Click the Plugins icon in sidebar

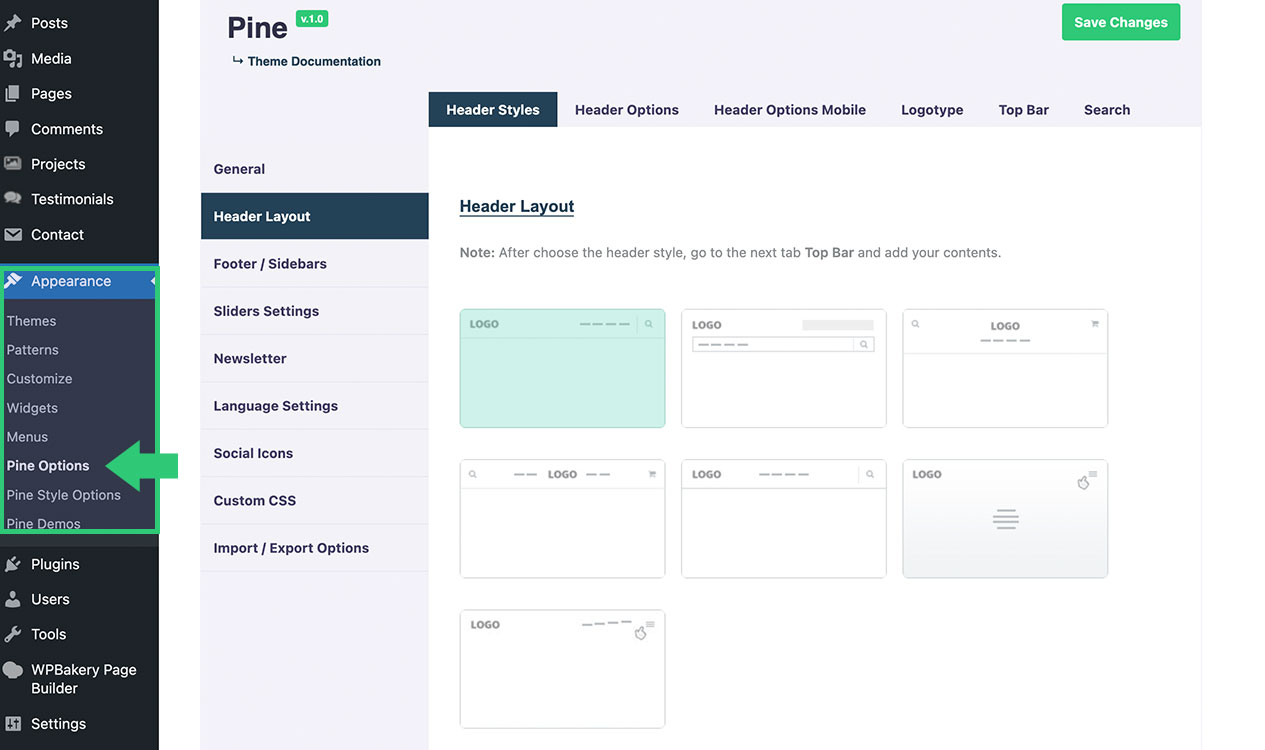[x=13, y=564]
